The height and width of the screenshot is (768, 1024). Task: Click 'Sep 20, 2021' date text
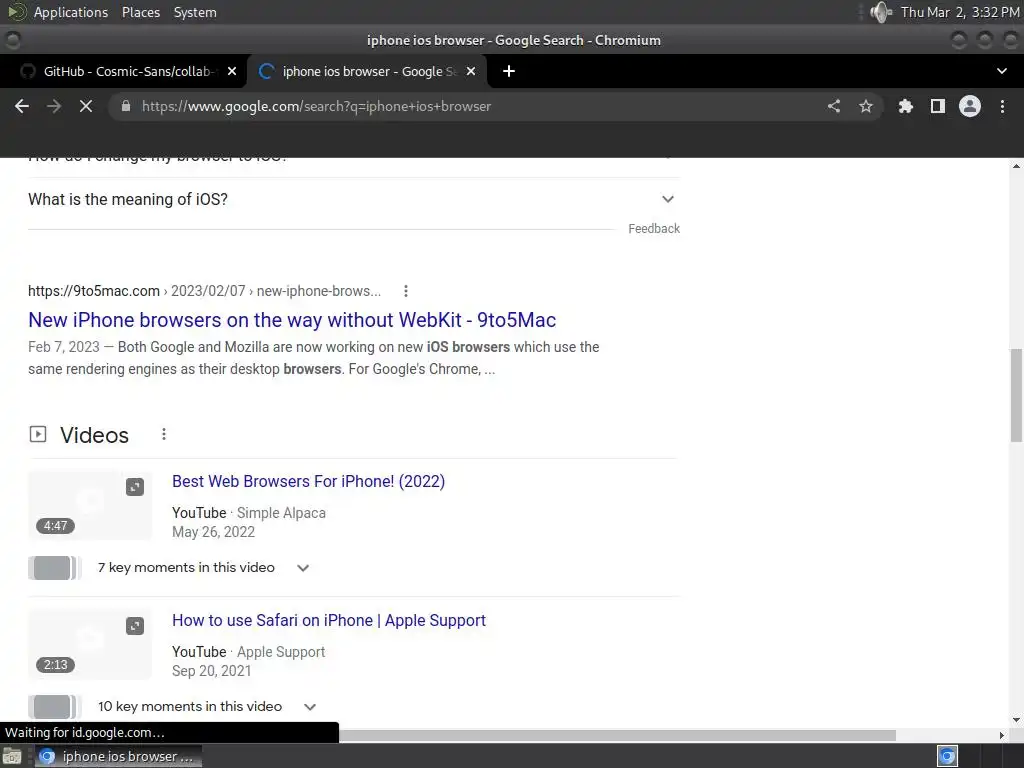pos(212,671)
